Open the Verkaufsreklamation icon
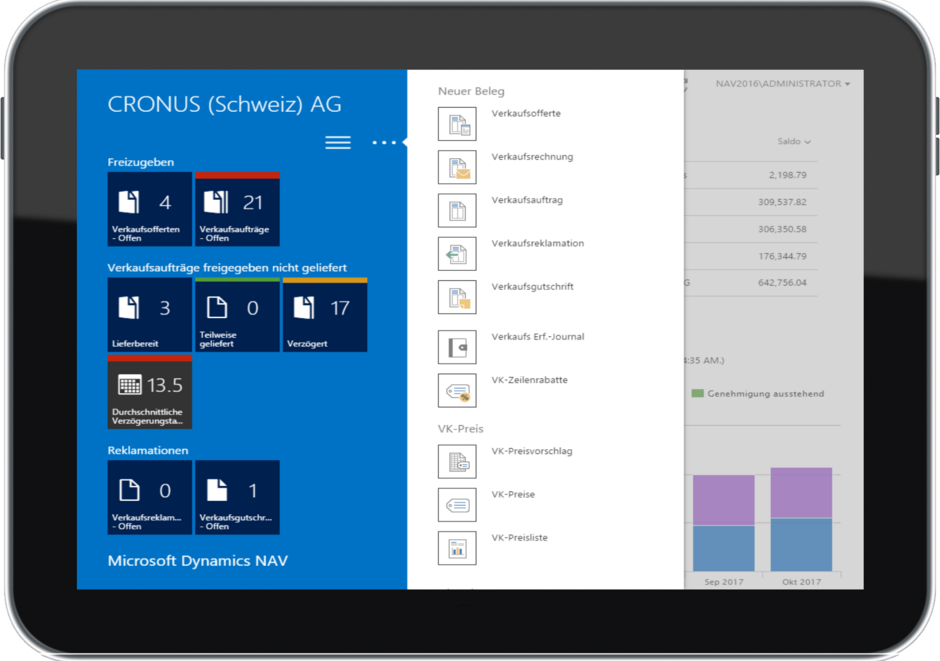Image resolution: width=940 pixels, height=661 pixels. [457, 252]
